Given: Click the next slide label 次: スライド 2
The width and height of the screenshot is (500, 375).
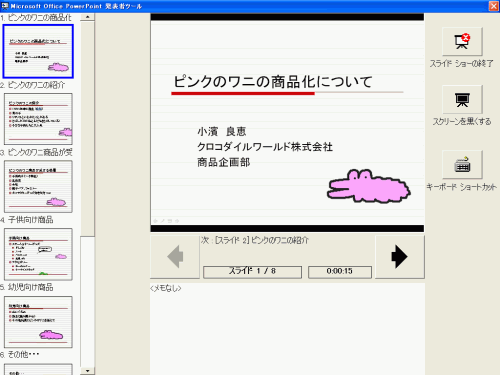Looking at the screenshot, I should (x=255, y=240).
